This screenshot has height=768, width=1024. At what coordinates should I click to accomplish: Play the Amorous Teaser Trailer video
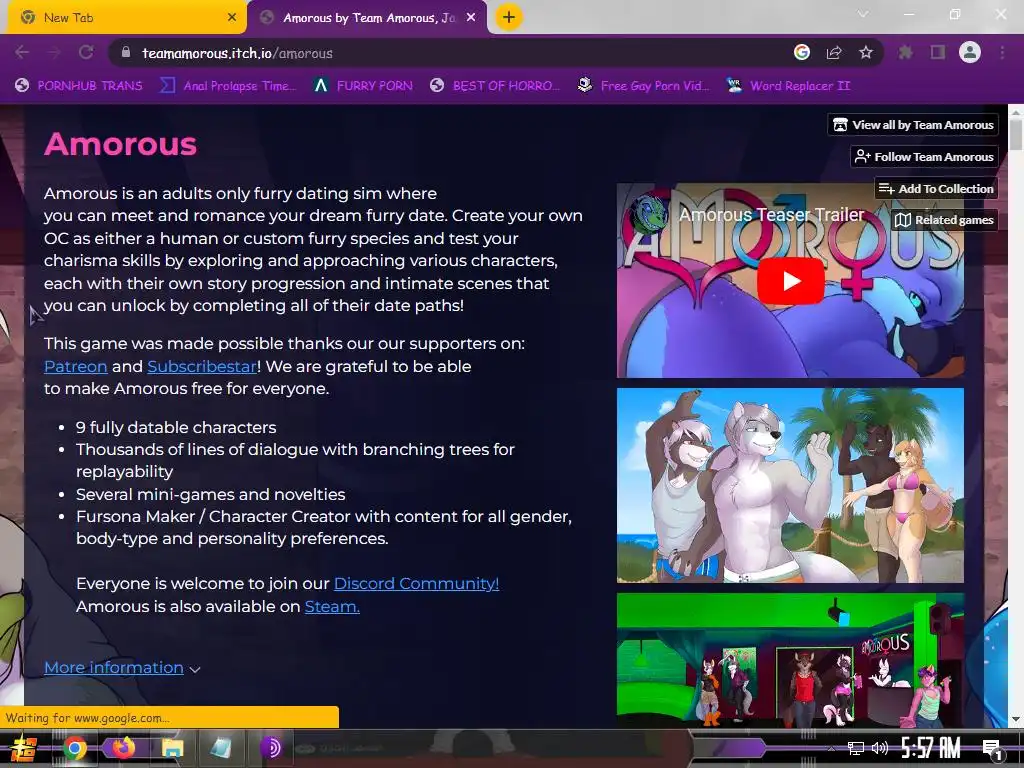tap(790, 281)
